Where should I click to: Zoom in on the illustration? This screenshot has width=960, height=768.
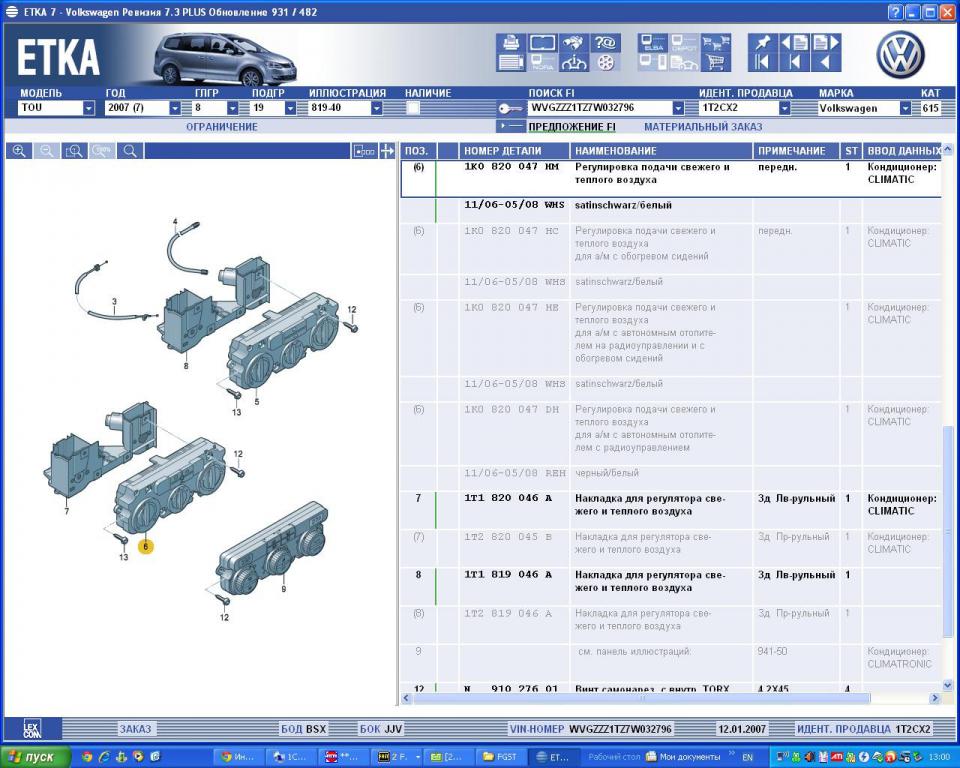19,151
